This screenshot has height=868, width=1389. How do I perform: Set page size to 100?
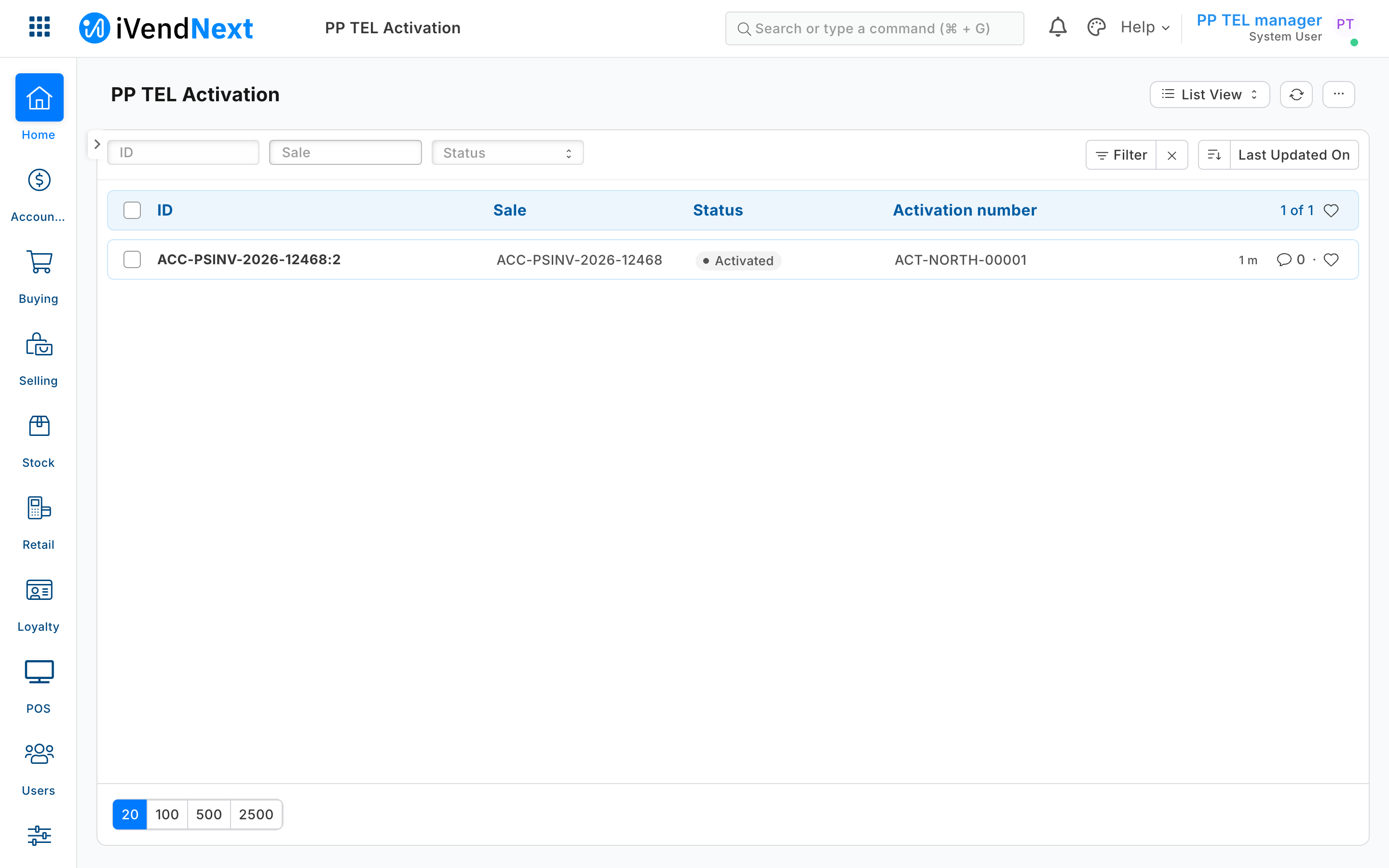coord(167,814)
